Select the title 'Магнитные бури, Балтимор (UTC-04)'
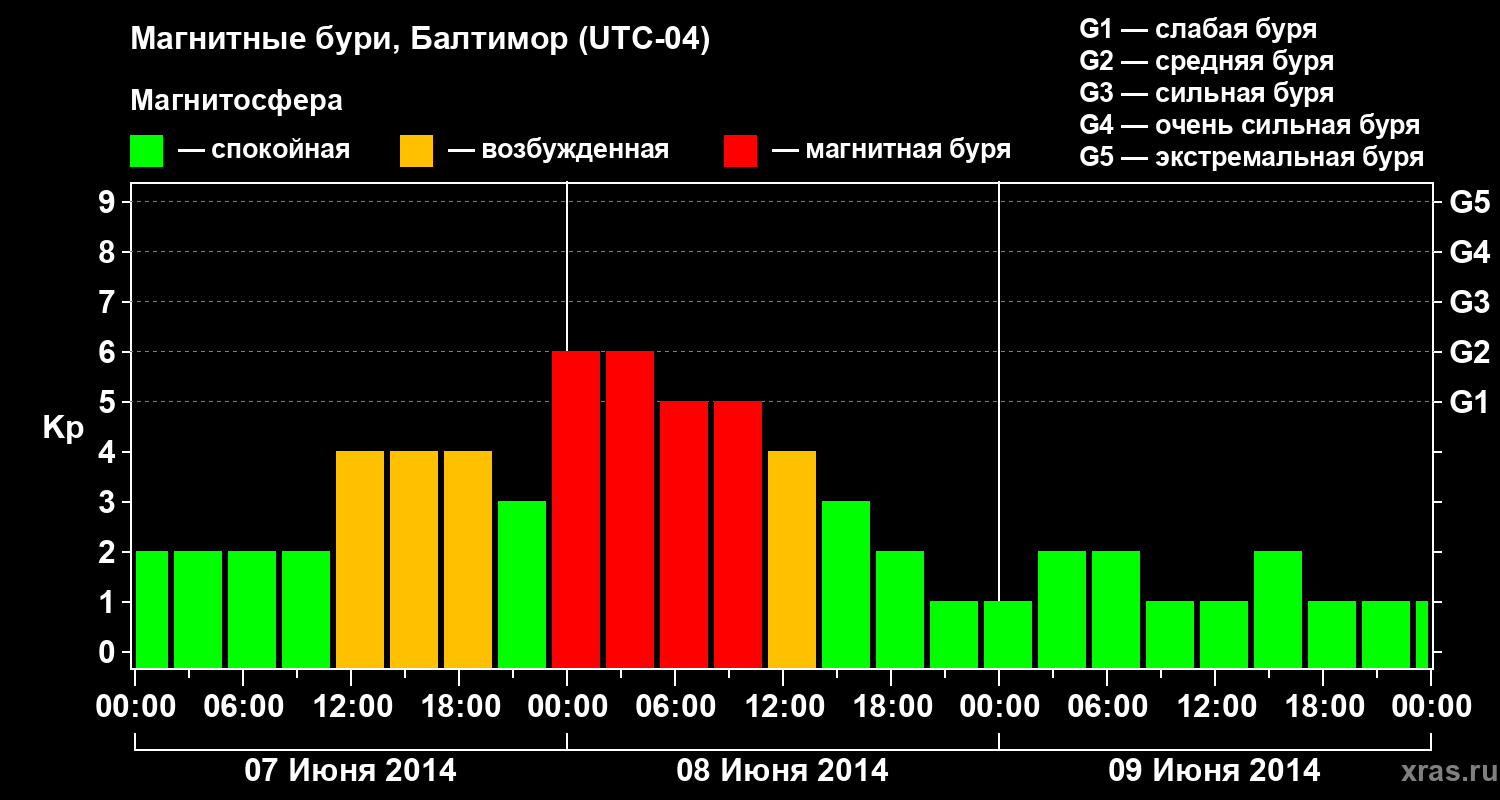Screen dimensions: 1500x800 coord(420,41)
